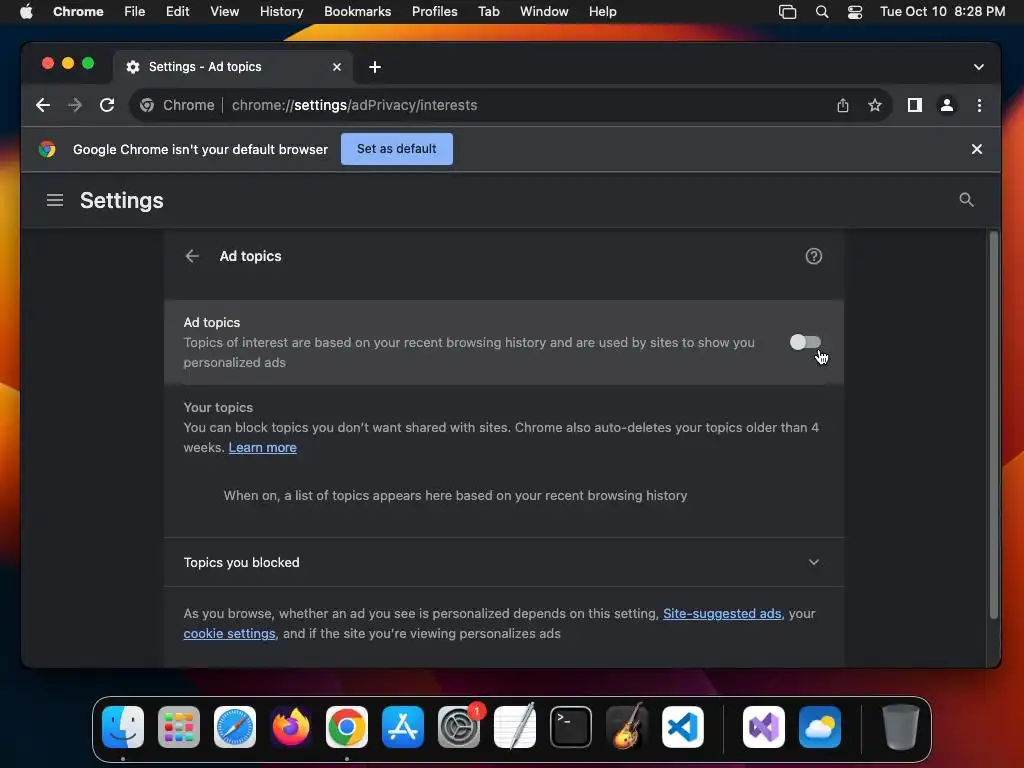Image resolution: width=1024 pixels, height=768 pixels.
Task: Open Visual Studio Code from the Dock
Action: [x=683, y=727]
